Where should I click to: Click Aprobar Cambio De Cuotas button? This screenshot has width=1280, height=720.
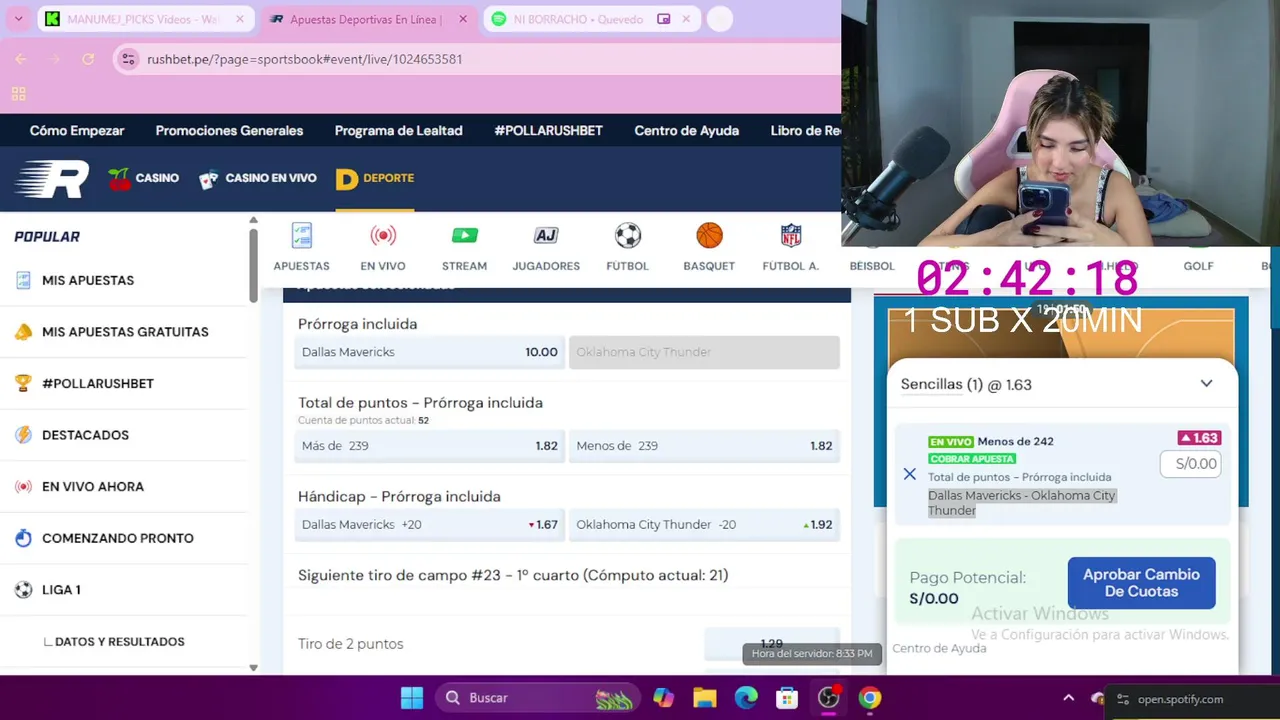[x=1141, y=583]
